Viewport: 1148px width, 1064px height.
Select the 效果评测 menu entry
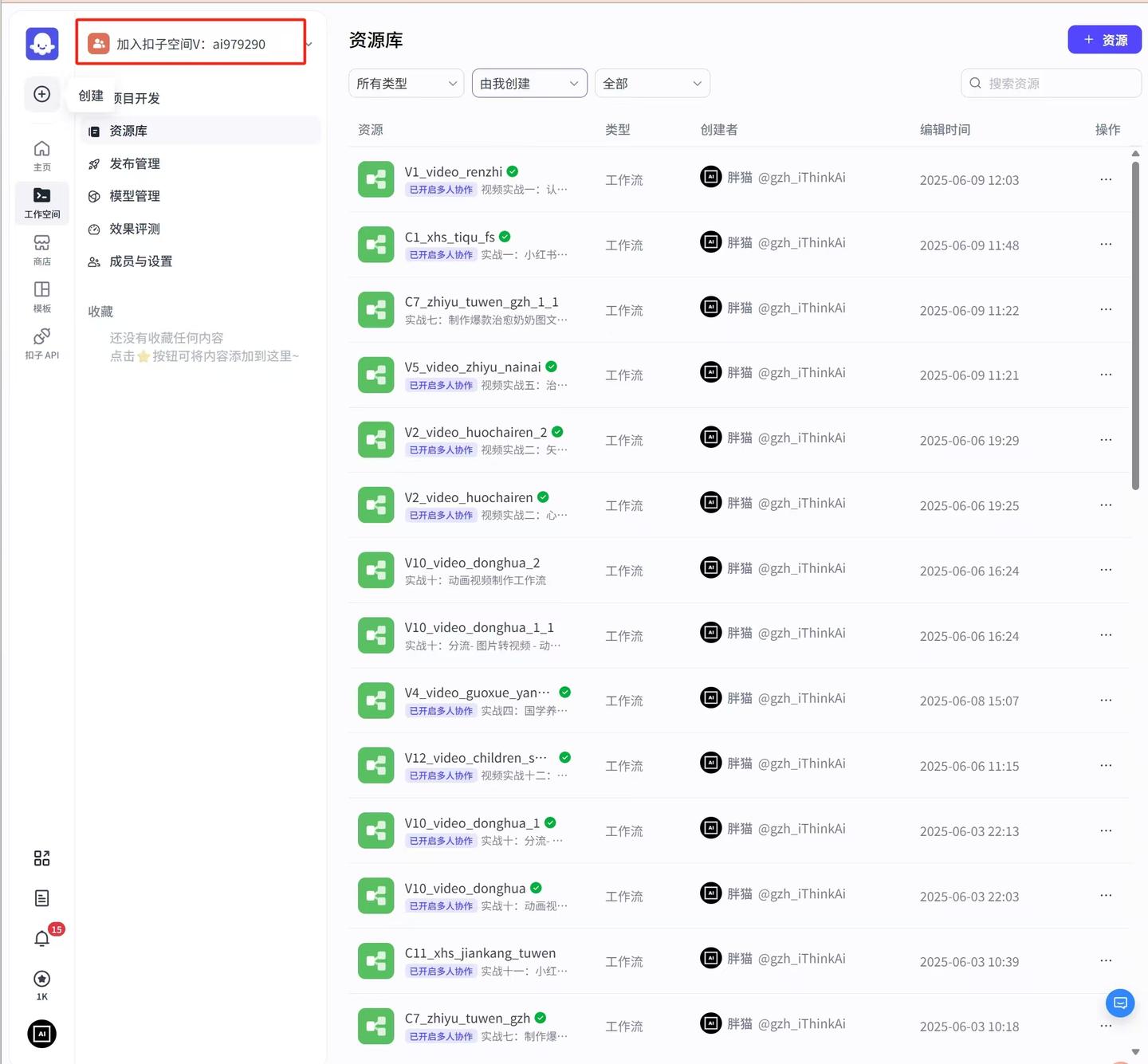(x=135, y=229)
